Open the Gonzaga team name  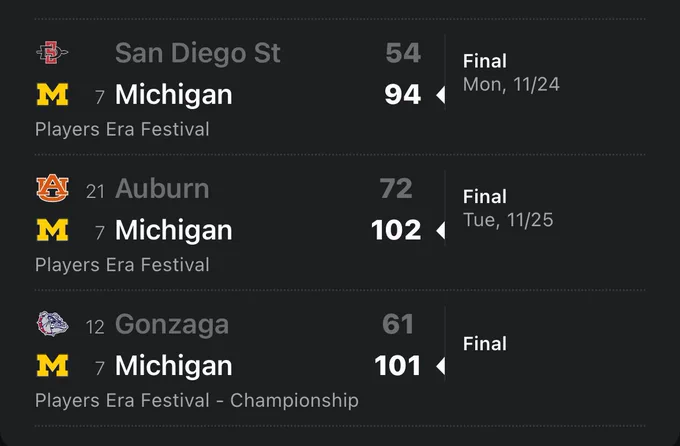click(172, 325)
